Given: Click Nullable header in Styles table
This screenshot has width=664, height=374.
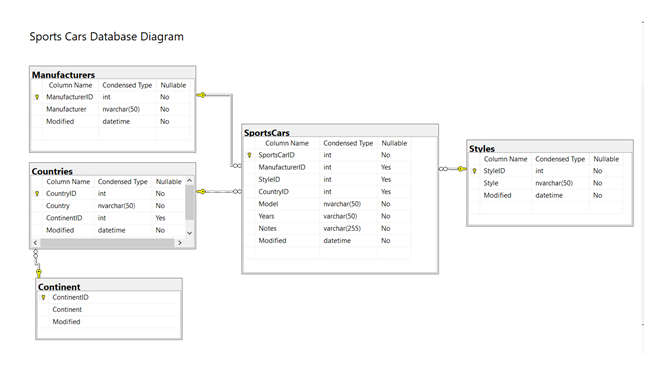Looking at the screenshot, I should click(x=606, y=159).
